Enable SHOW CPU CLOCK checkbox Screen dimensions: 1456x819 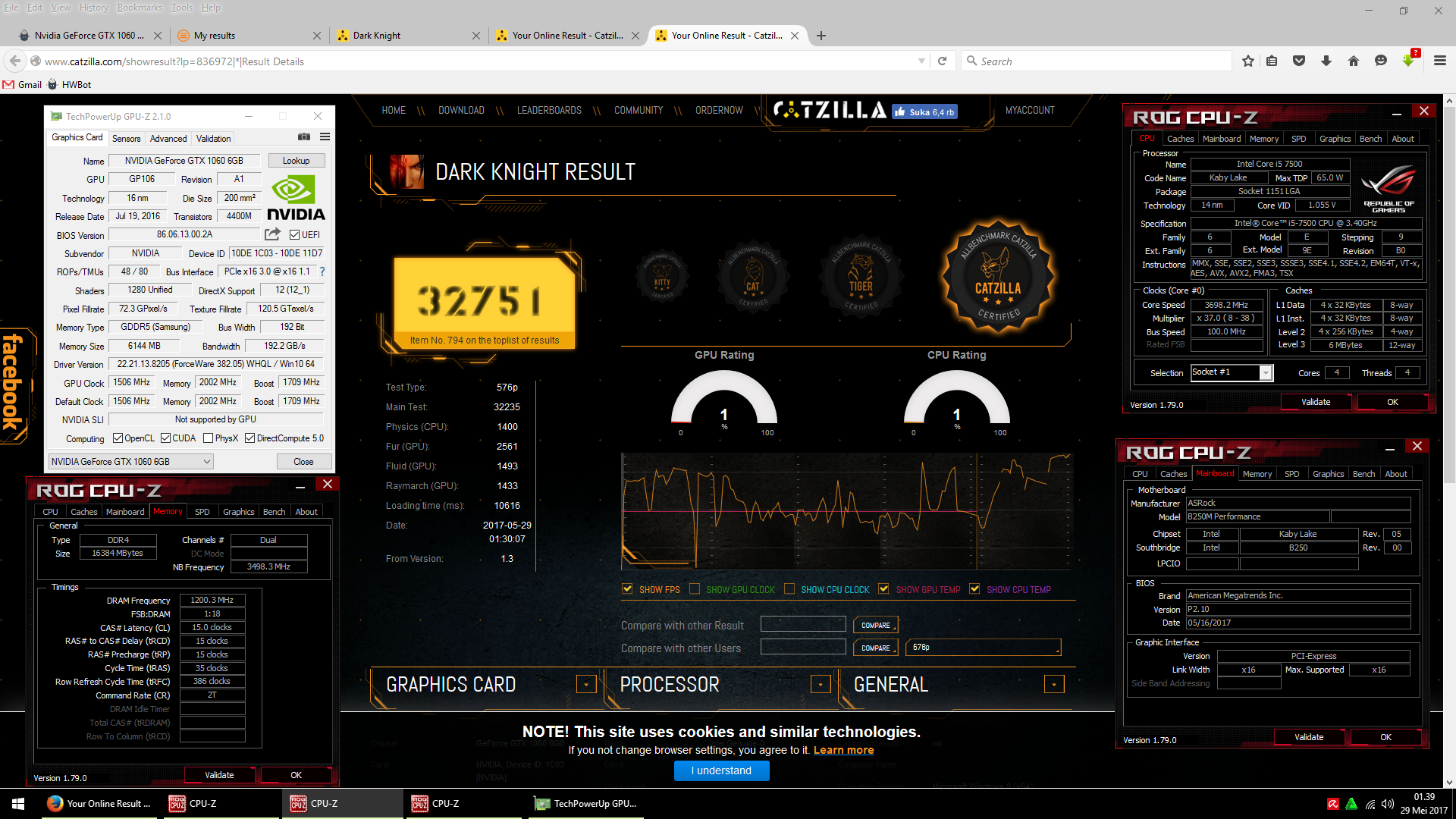(x=789, y=589)
